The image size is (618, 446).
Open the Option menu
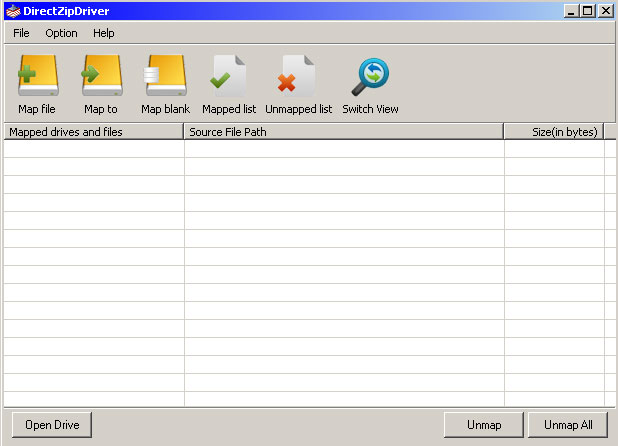pyautogui.click(x=61, y=33)
